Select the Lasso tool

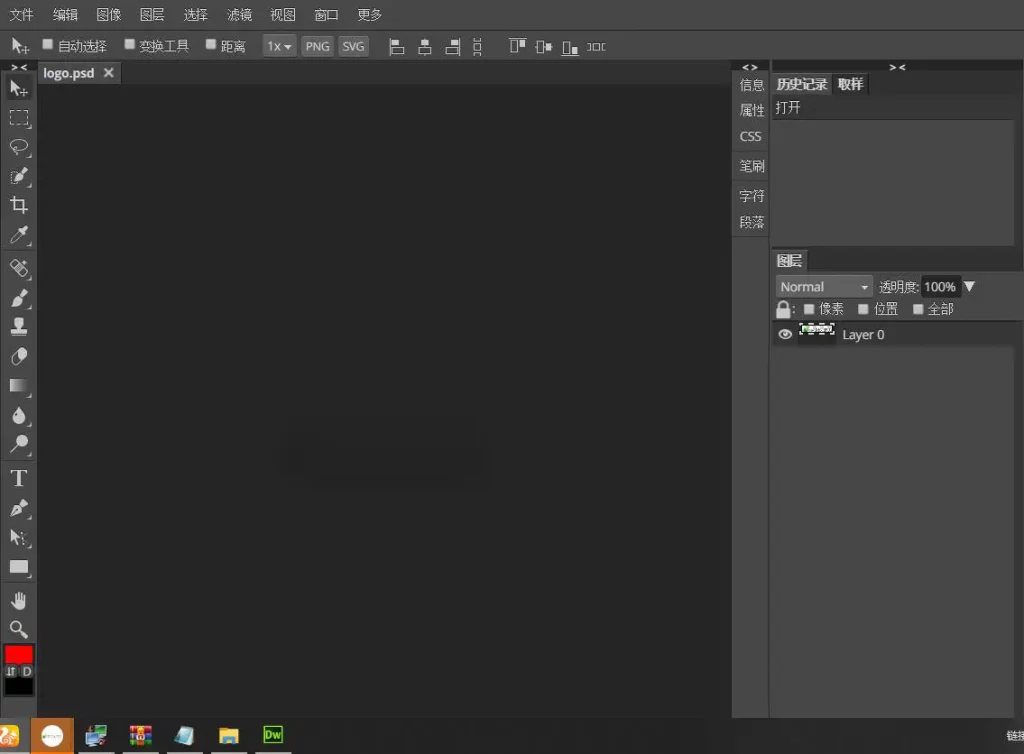coord(18,148)
